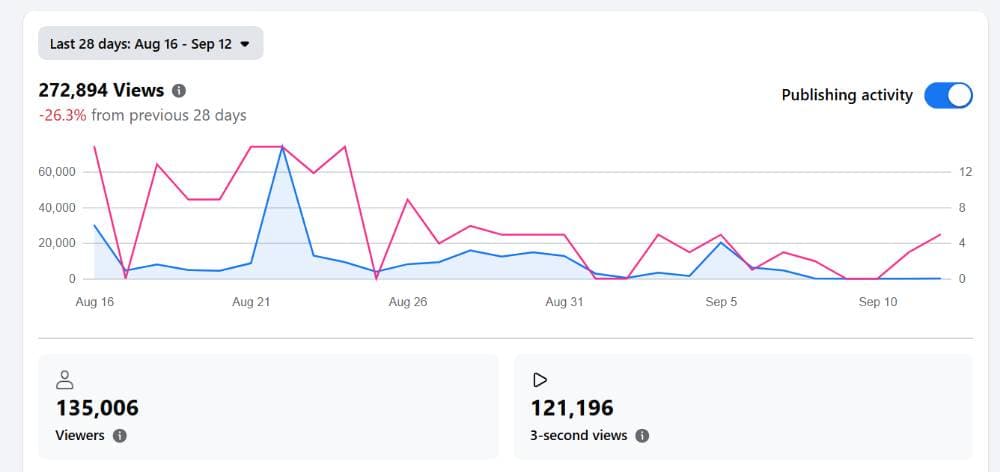Click the info icon next to 272,894 Views

[179, 91]
